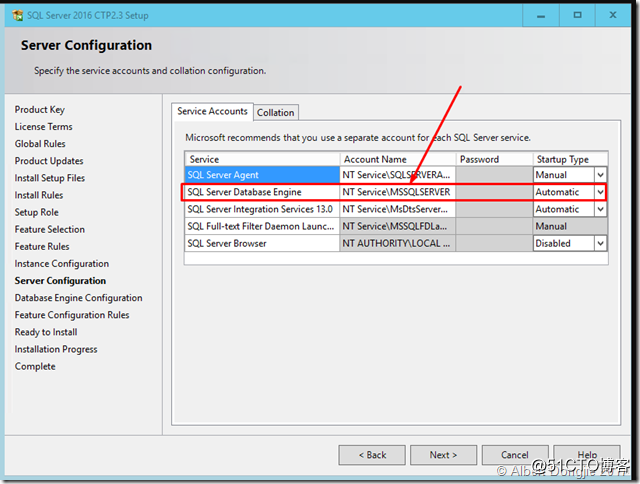The height and width of the screenshot is (484, 640).
Task: Select the Service Accounts tab
Action: click(212, 111)
